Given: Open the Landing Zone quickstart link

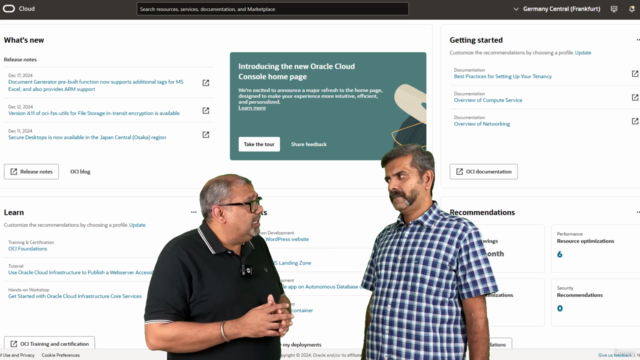Looking at the screenshot, I should click(292, 263).
